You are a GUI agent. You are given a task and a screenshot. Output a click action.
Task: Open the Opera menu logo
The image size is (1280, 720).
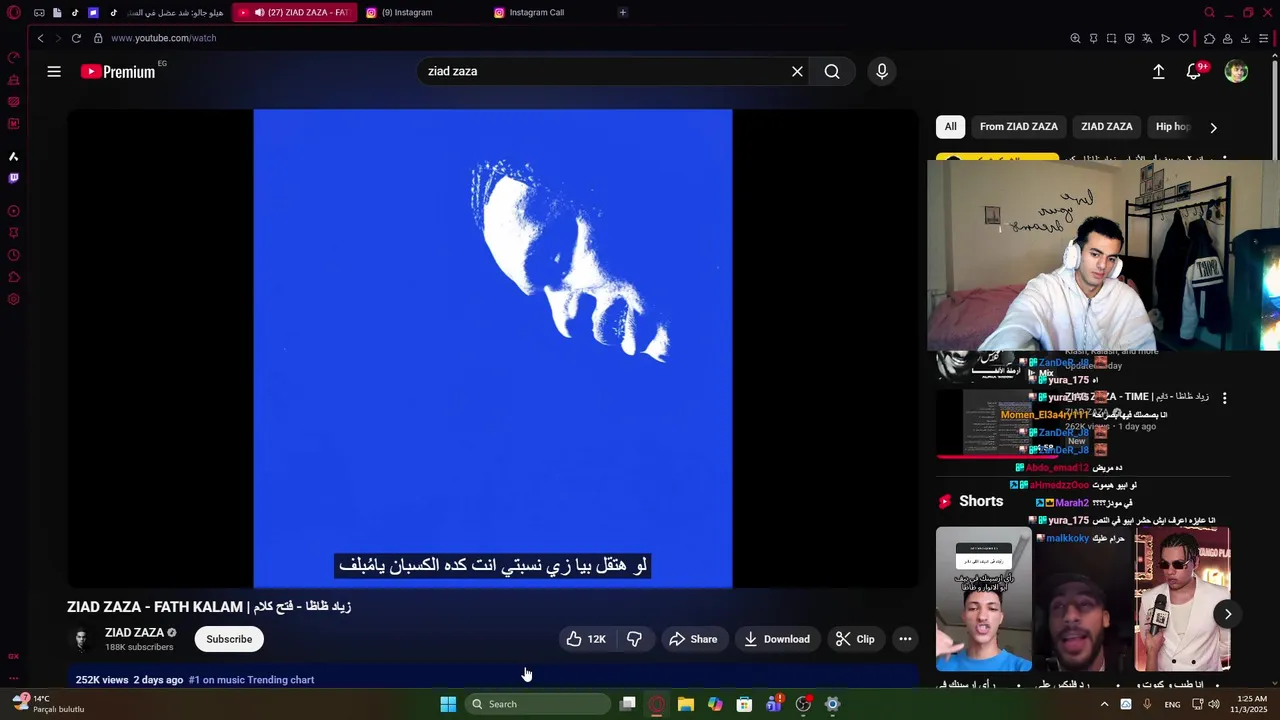coord(14,13)
